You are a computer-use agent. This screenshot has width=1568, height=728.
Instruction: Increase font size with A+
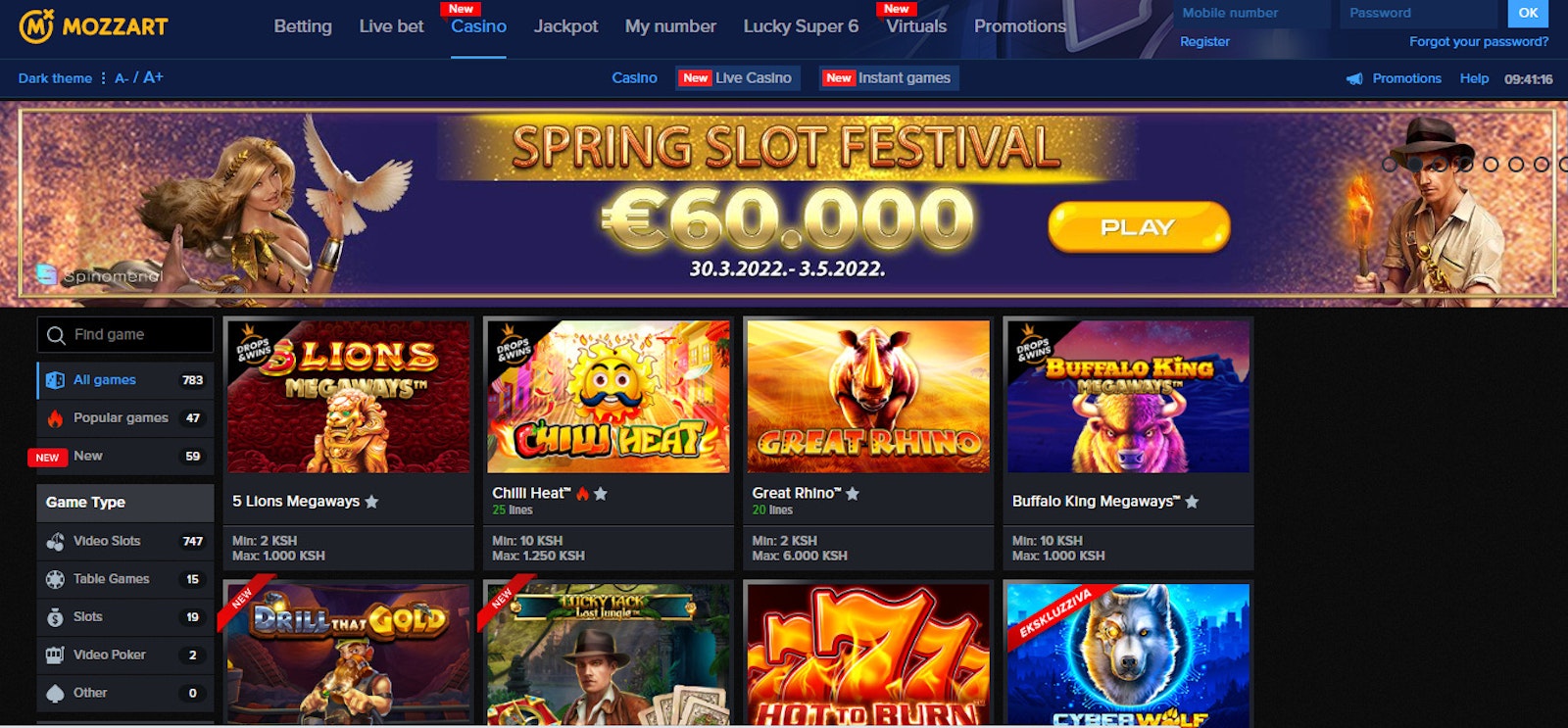pyautogui.click(x=154, y=77)
